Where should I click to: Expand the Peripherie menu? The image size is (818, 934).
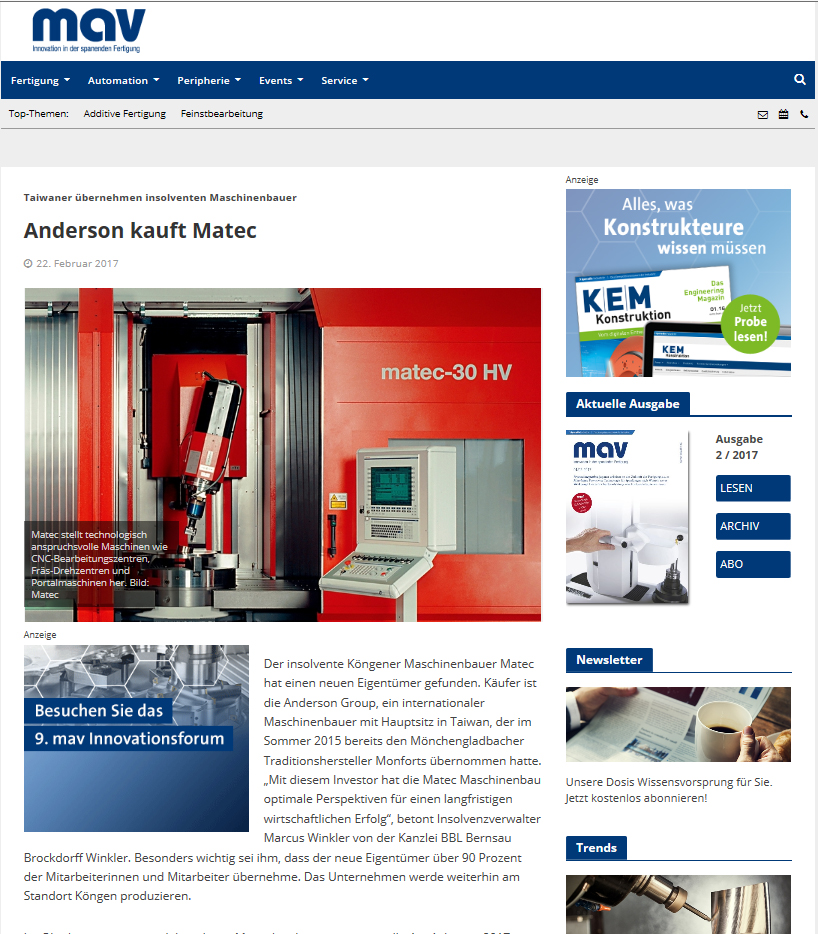pos(209,80)
